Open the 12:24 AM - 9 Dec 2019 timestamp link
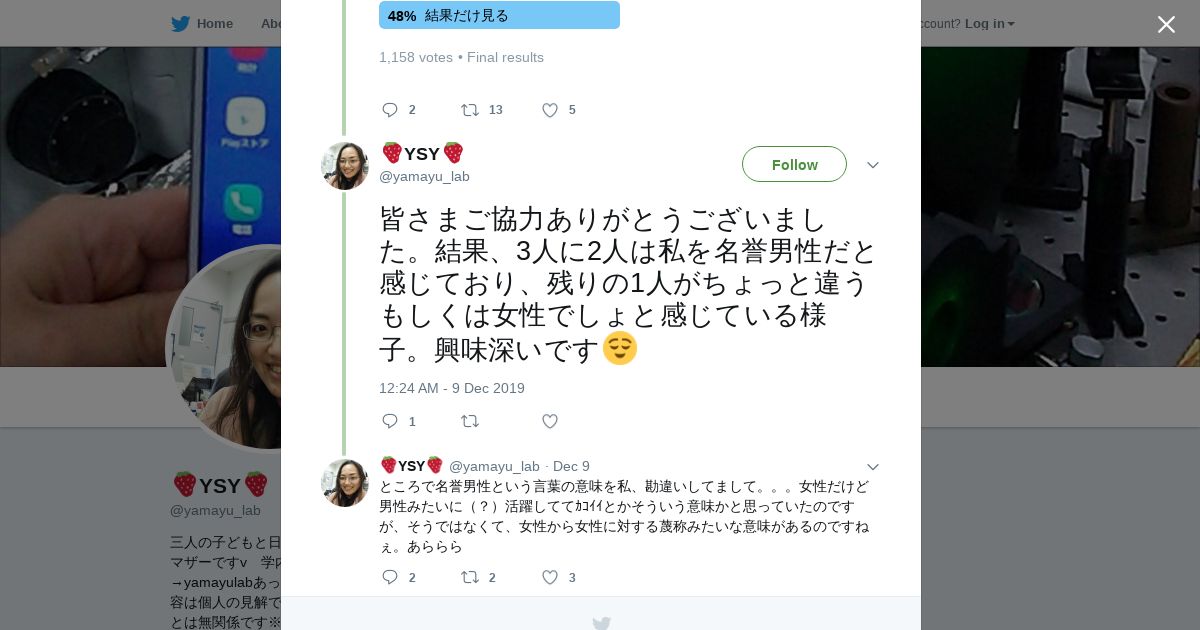Screen dimensions: 1200x630 click(451, 388)
